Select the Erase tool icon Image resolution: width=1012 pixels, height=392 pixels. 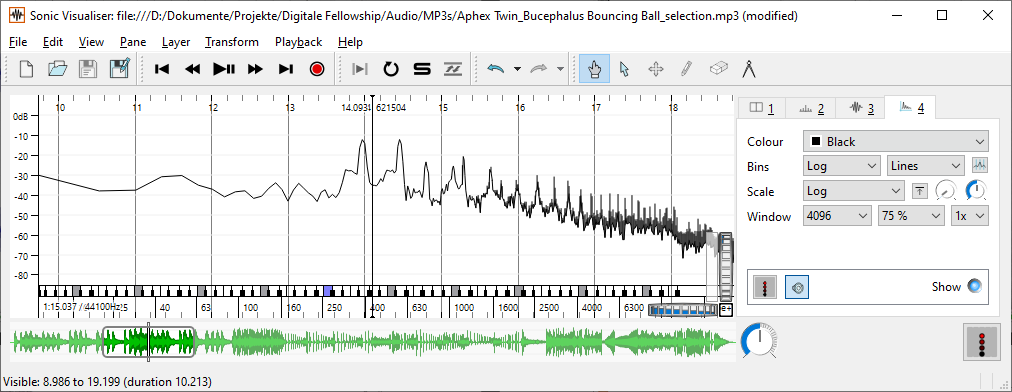[x=718, y=69]
